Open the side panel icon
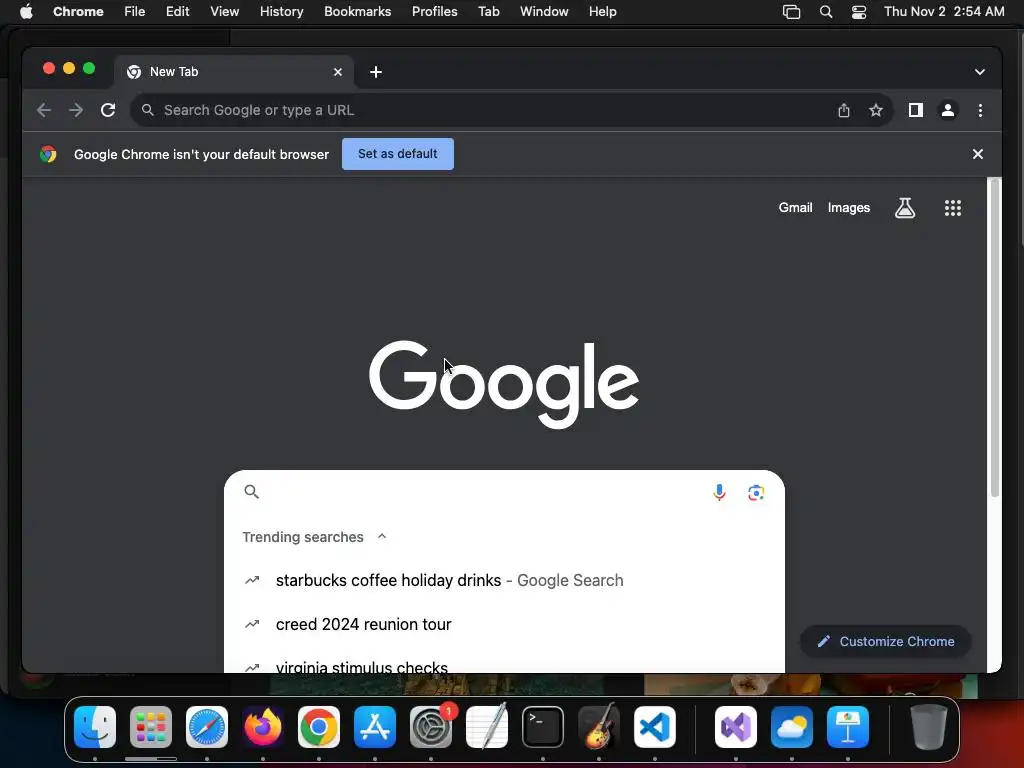The height and width of the screenshot is (768, 1024). [916, 110]
